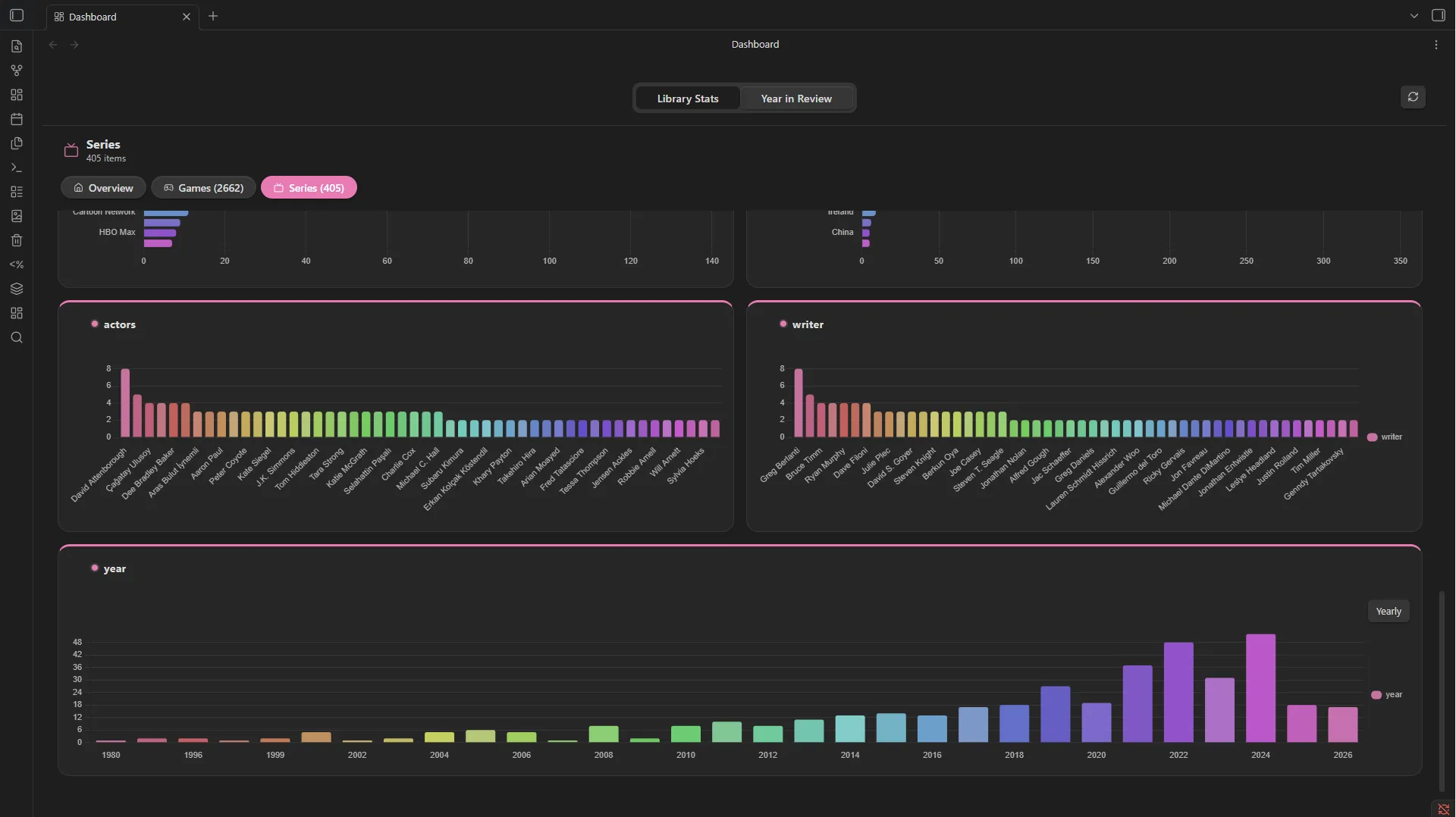This screenshot has width=1456, height=817.
Task: Navigate back with the left arrow
Action: pos(53,45)
